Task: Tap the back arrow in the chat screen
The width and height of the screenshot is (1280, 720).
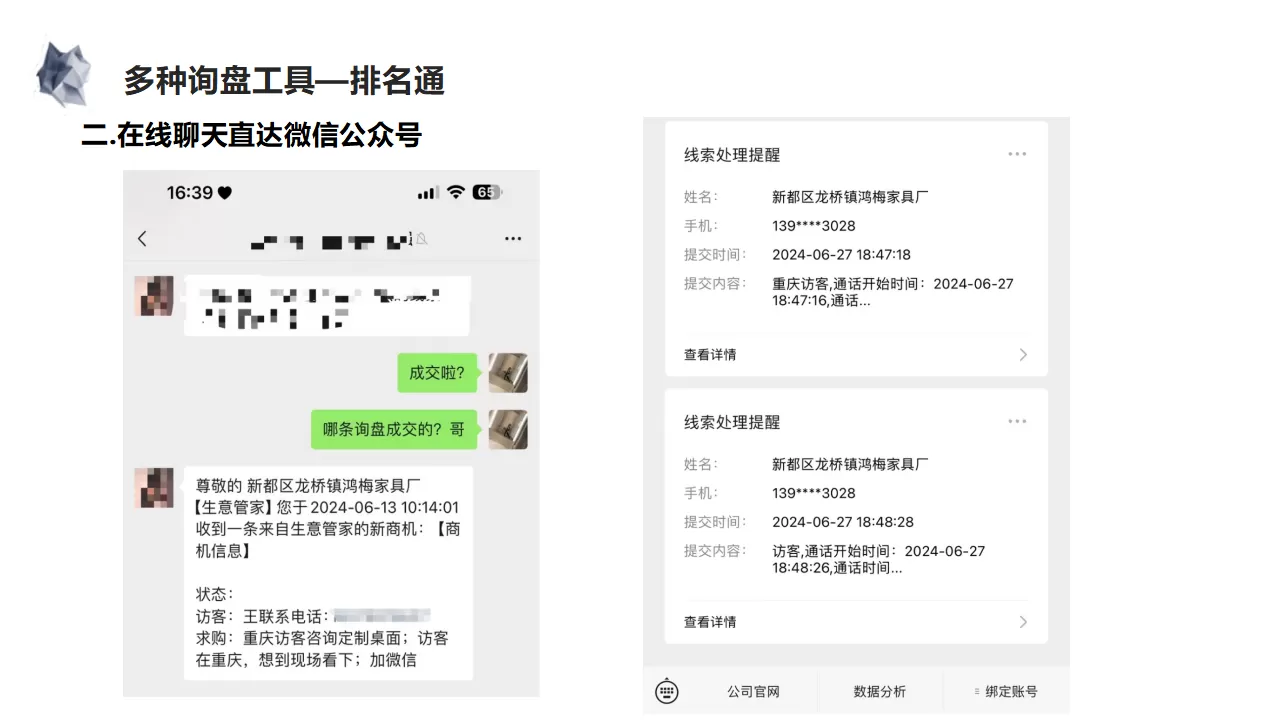Action: [x=142, y=239]
